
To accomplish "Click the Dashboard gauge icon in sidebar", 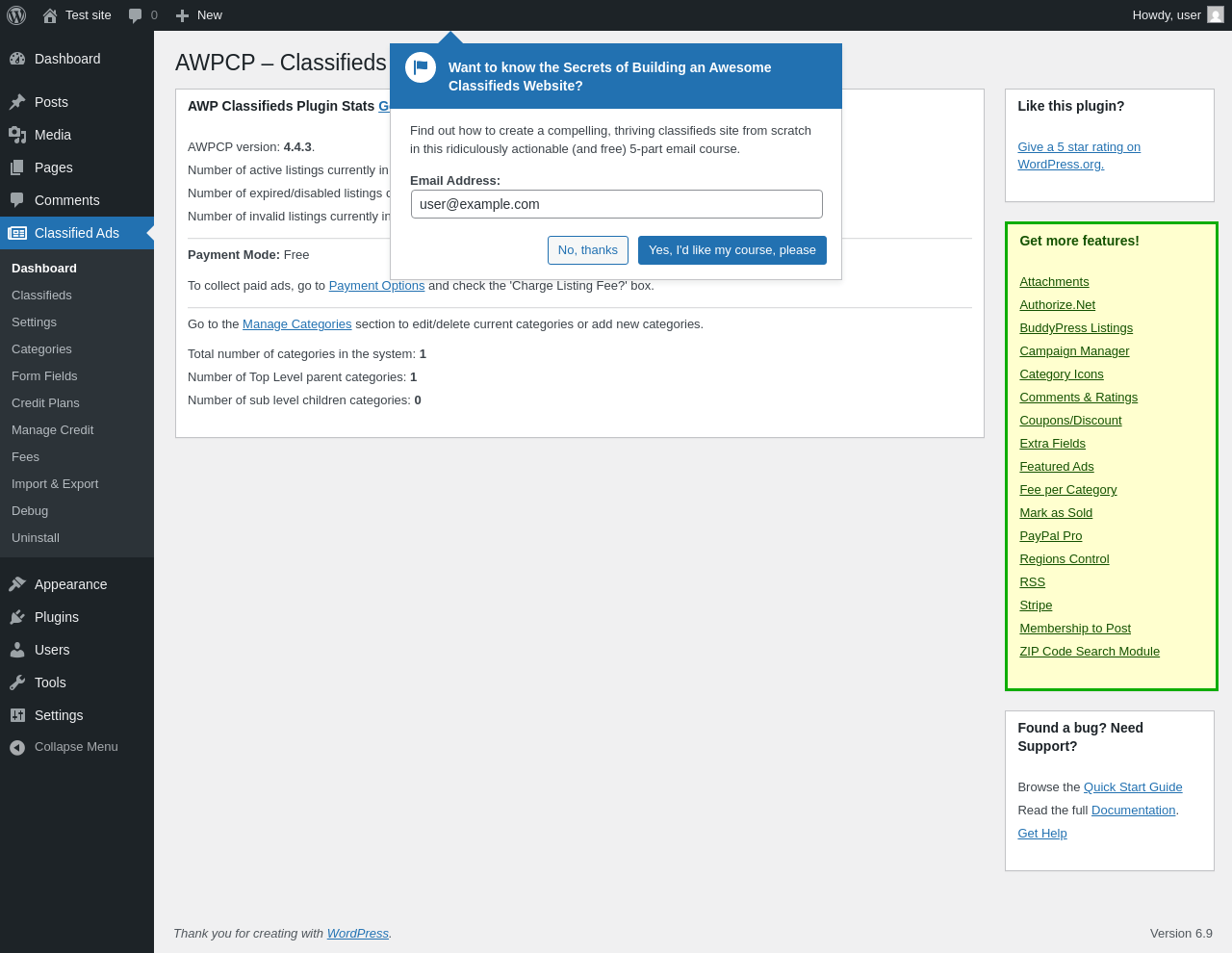I will [x=17, y=59].
